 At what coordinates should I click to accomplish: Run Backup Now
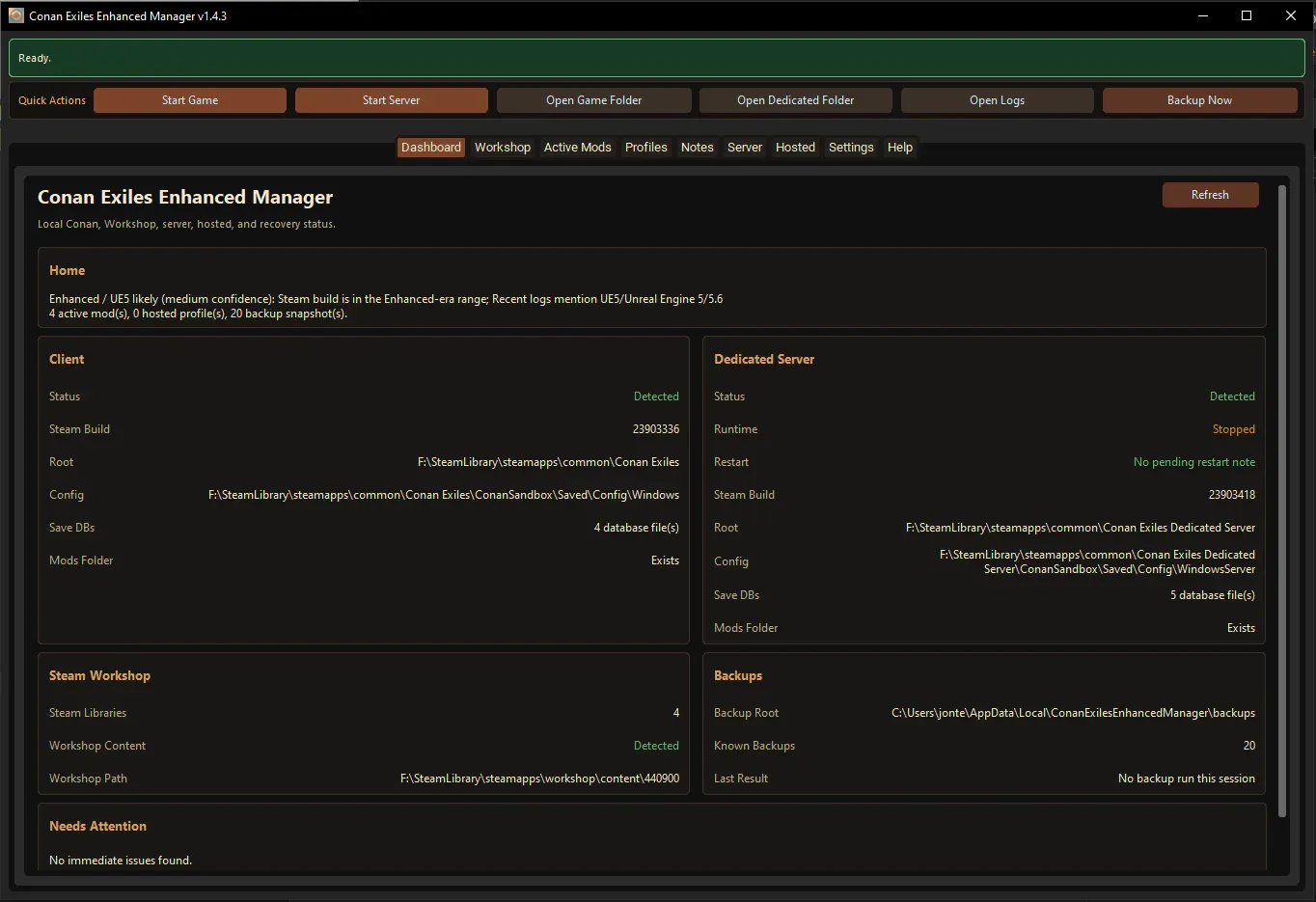pos(1200,100)
